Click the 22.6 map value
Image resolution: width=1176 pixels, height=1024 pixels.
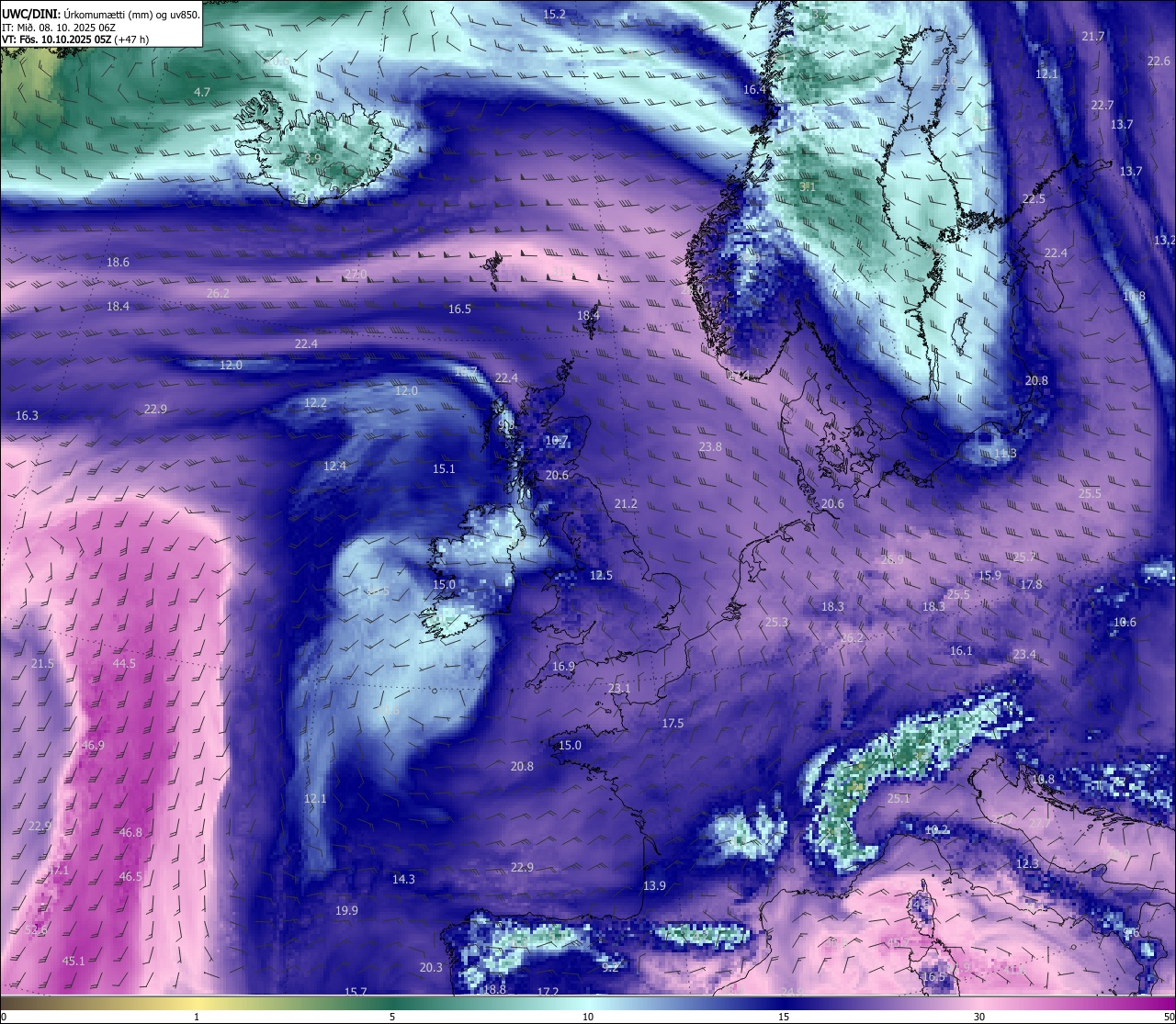[1159, 61]
